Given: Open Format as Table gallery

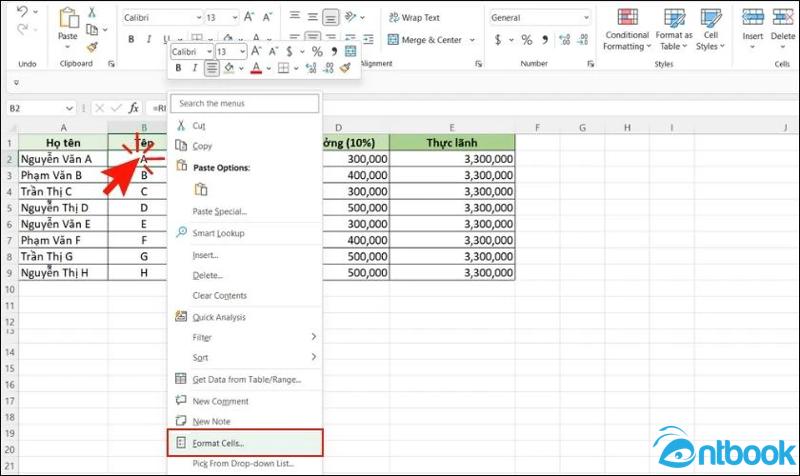Looking at the screenshot, I should (x=674, y=30).
